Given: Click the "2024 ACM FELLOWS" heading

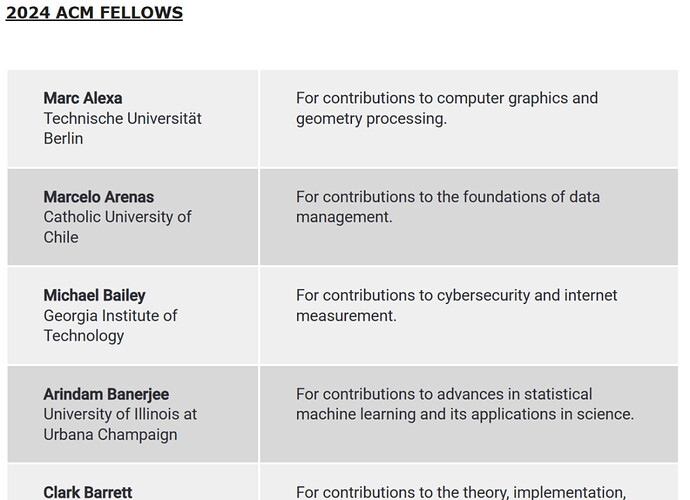Looking at the screenshot, I should pos(94,13).
